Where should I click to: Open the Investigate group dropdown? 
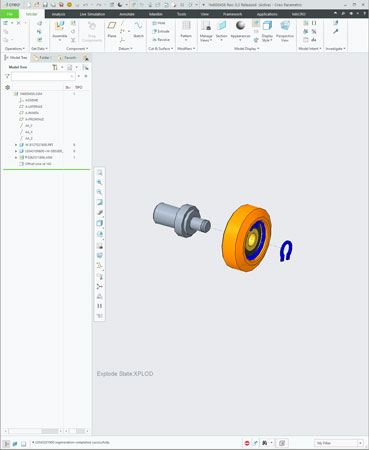point(335,49)
